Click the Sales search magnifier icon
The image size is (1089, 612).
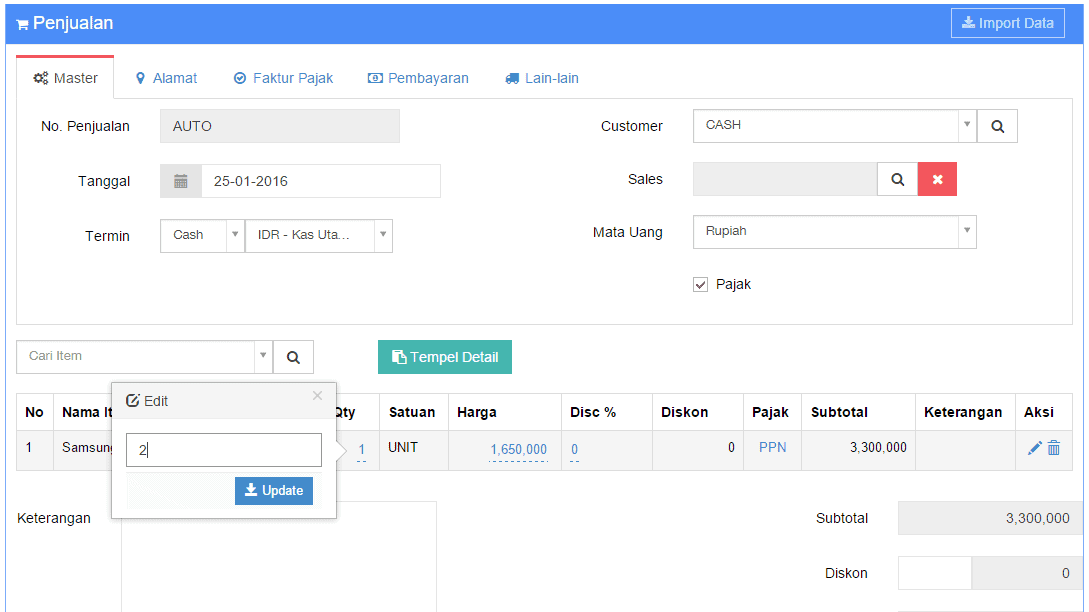click(897, 179)
